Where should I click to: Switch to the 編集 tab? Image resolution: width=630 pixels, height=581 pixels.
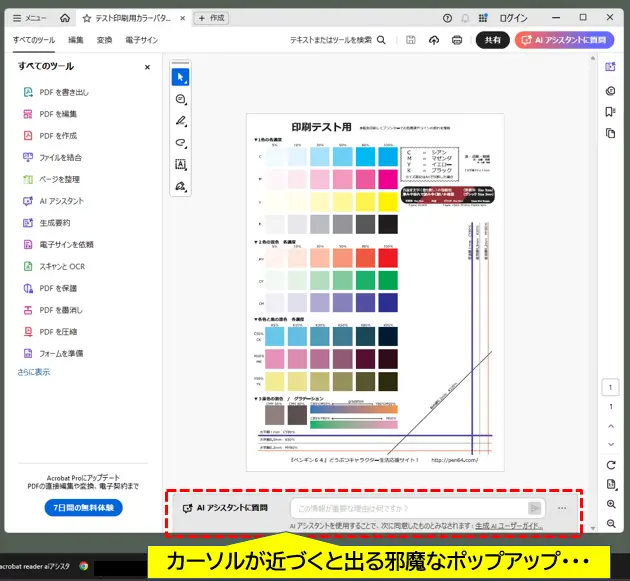click(x=76, y=40)
